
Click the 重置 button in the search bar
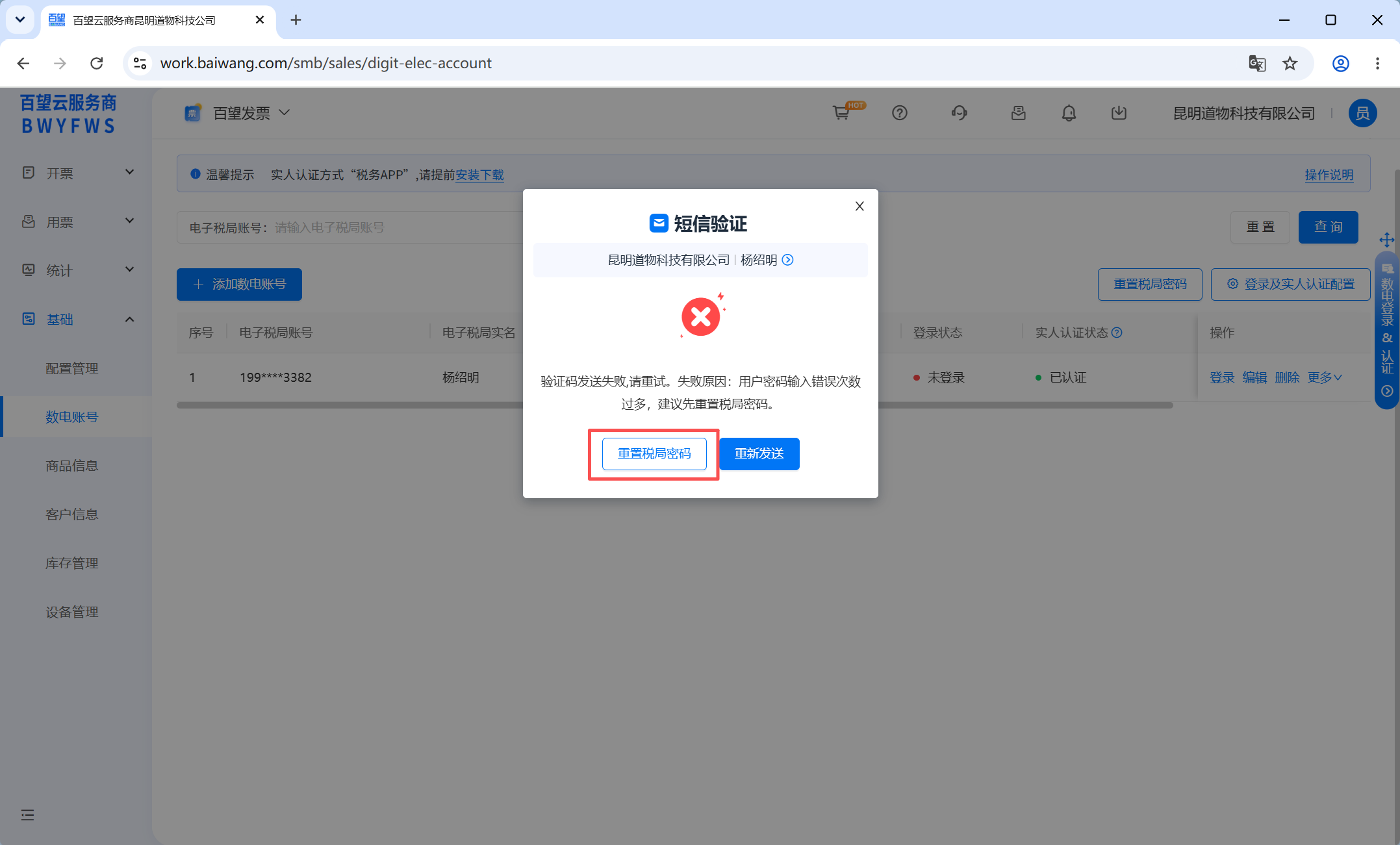pyautogui.click(x=1260, y=227)
